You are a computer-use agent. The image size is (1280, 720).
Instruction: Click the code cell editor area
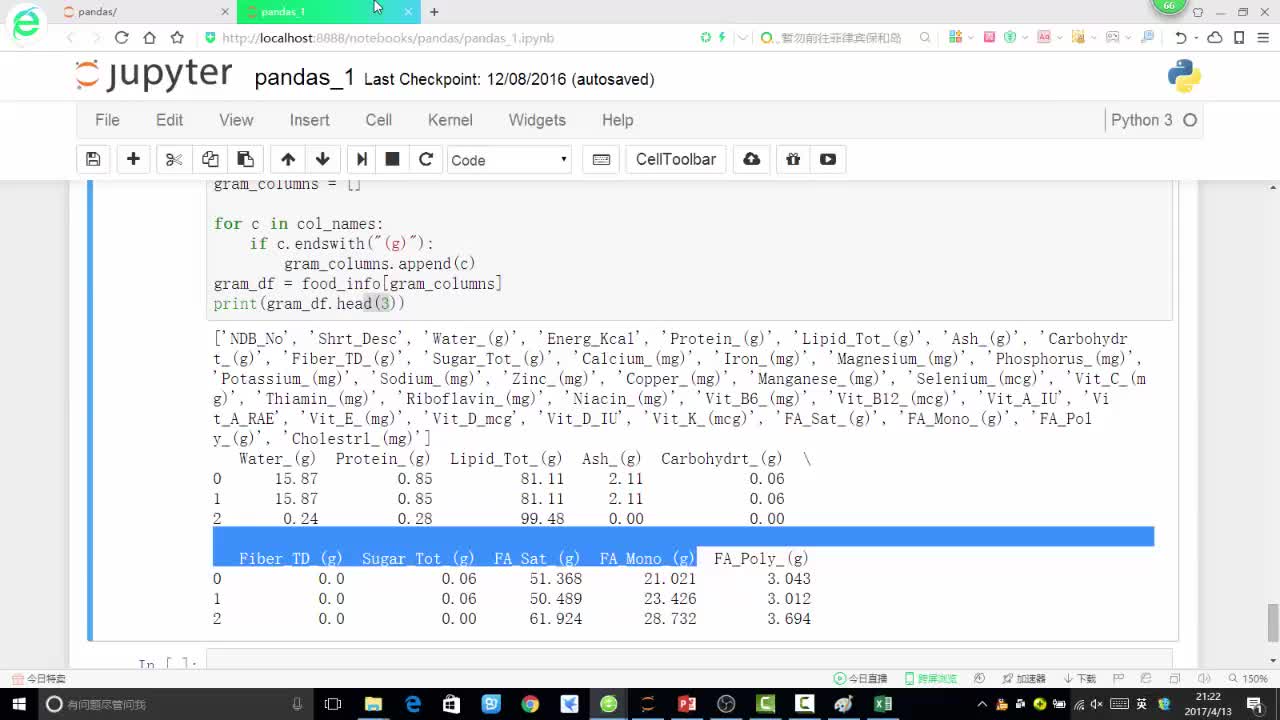[x=689, y=250]
